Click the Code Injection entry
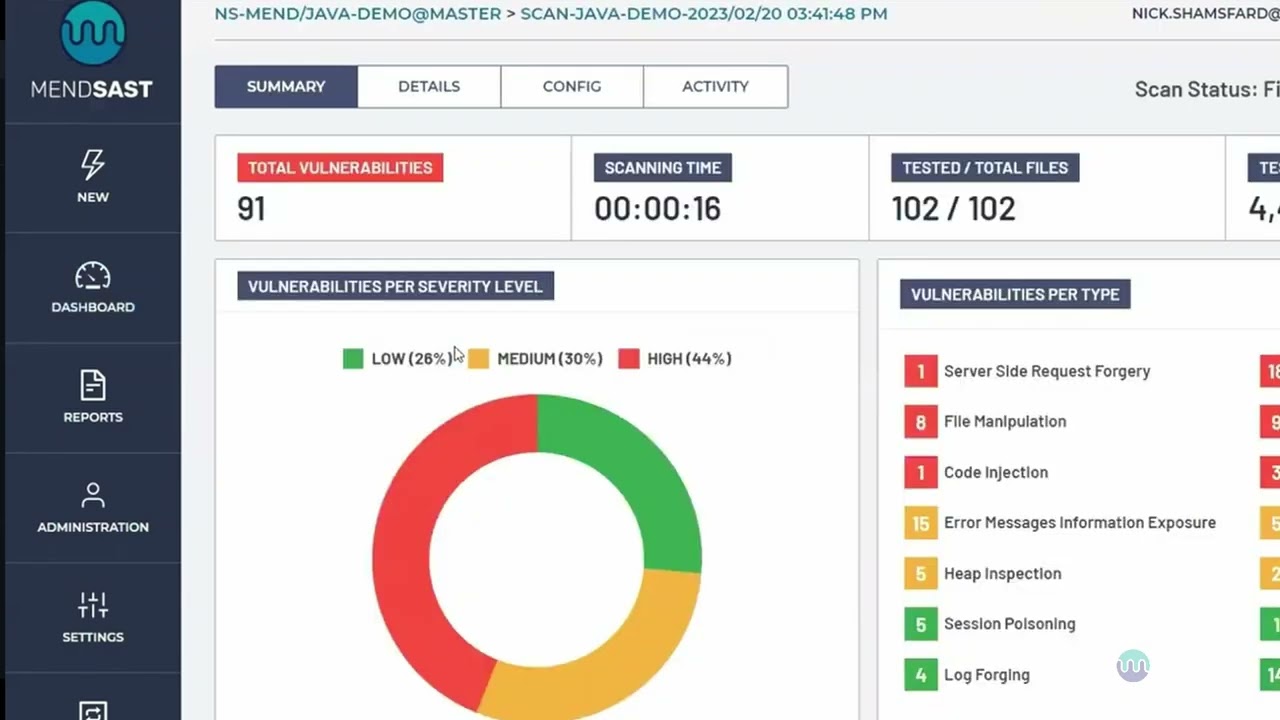 (996, 473)
